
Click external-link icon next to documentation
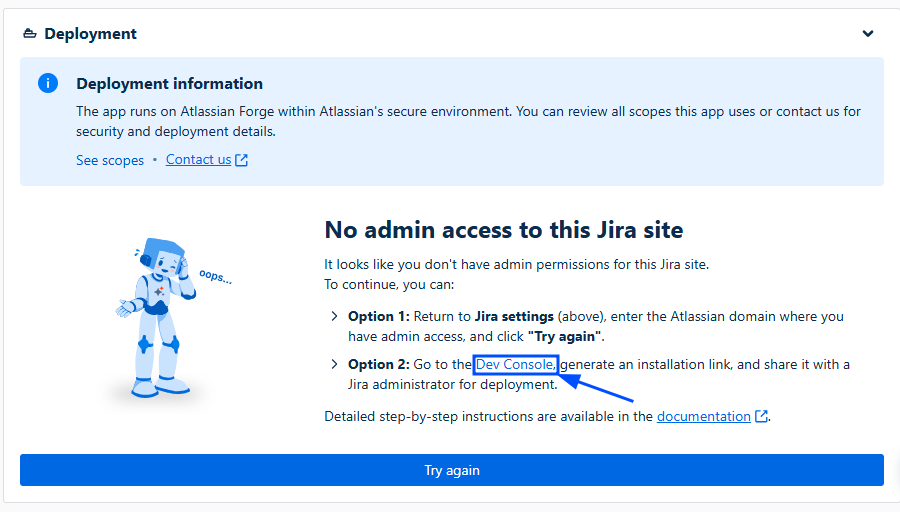[x=761, y=416]
